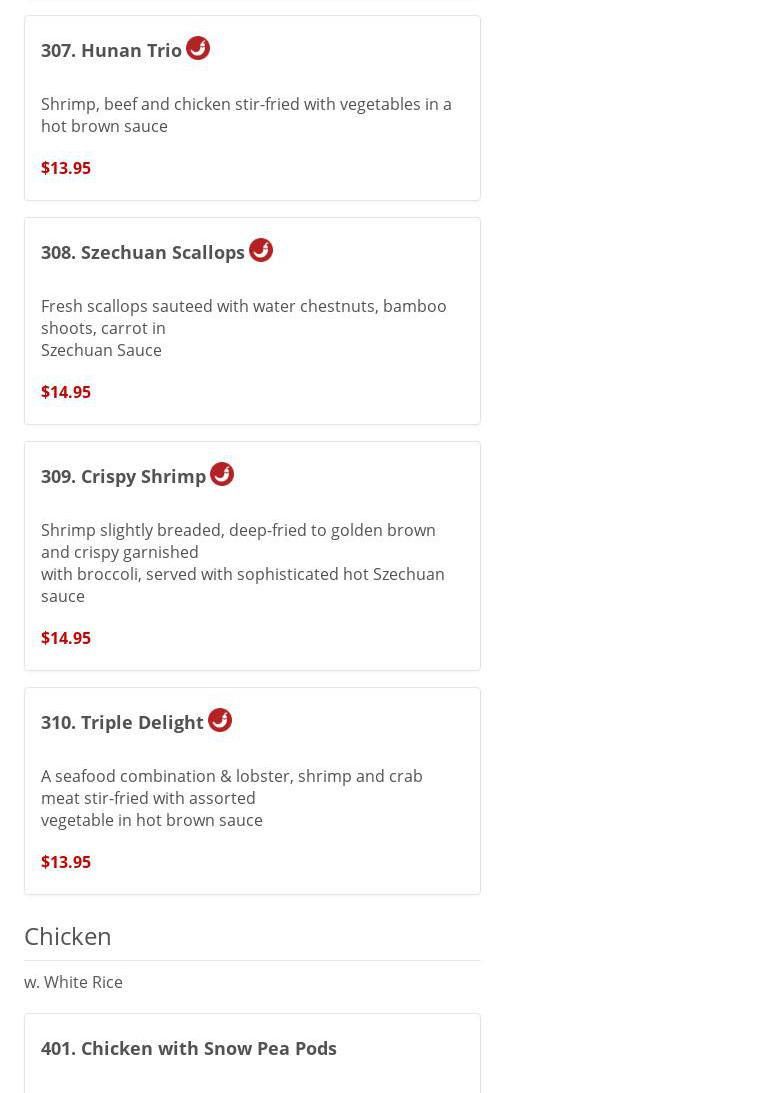
Task: Click the $14.95 price for Crispy Shrimp
Action: (66, 638)
